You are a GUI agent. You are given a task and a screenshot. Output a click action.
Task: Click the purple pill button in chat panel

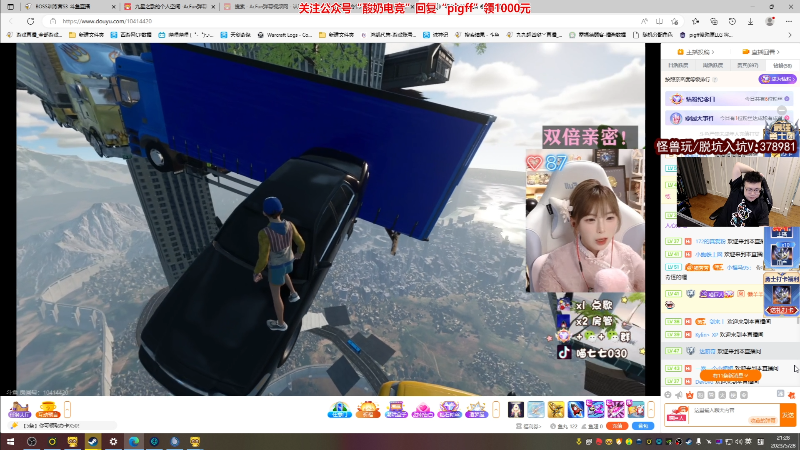[x=777, y=79]
